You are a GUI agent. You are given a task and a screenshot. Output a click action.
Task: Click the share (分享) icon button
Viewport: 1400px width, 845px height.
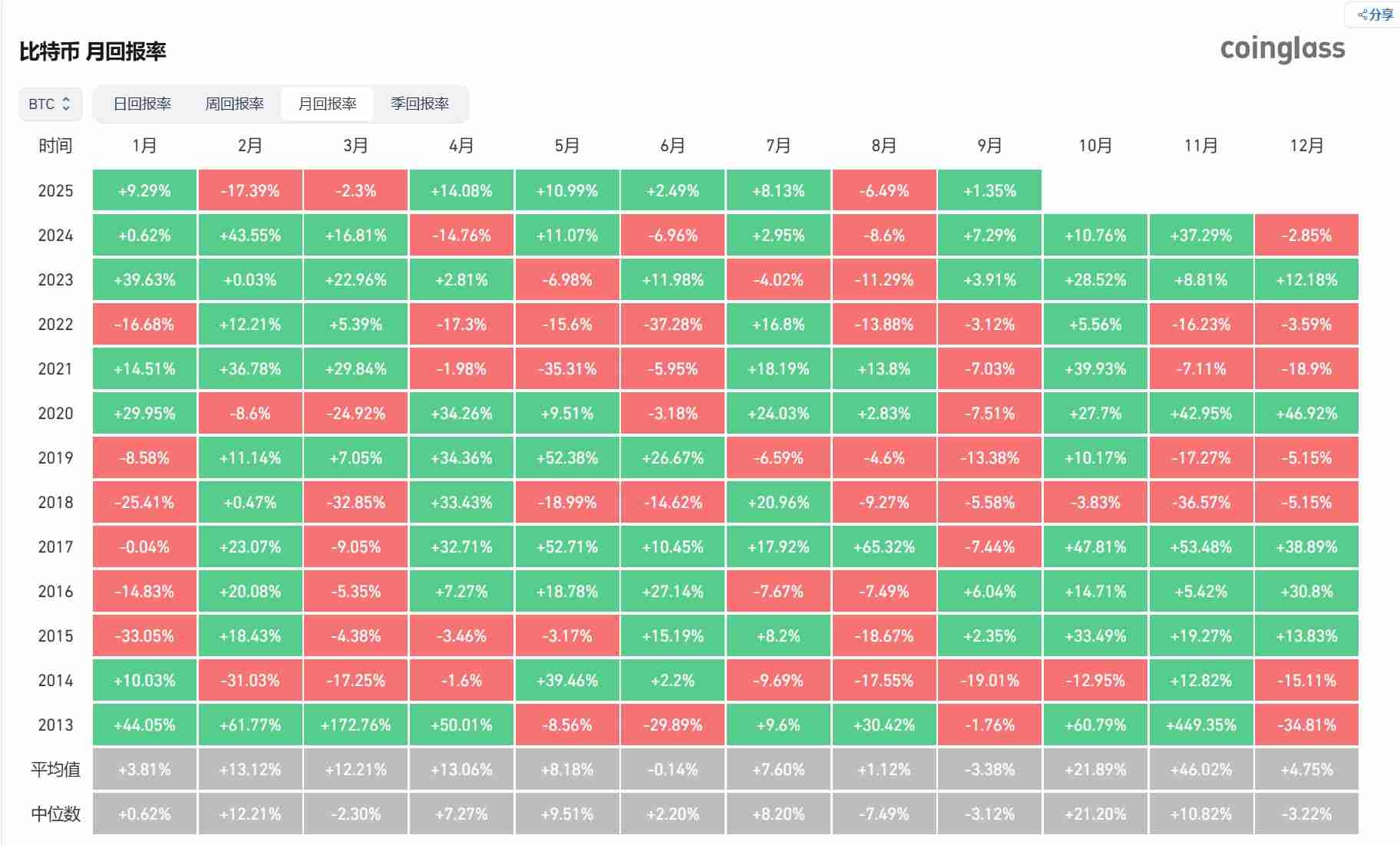1375,15
